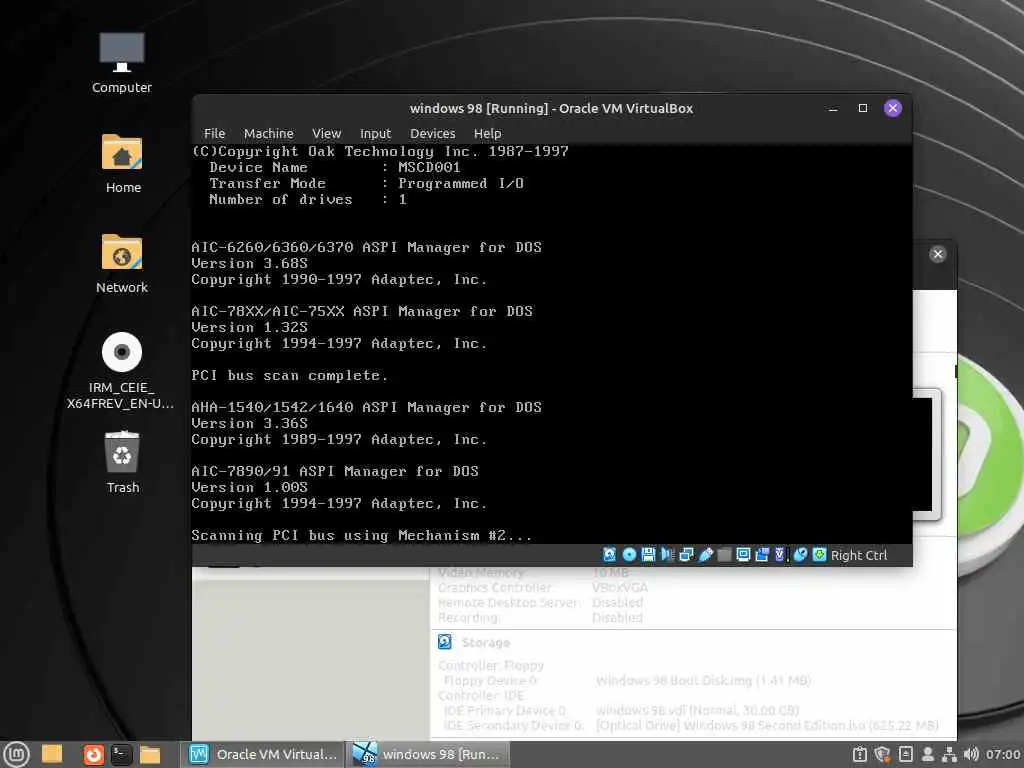Open the Trash desktop icon

(122, 462)
